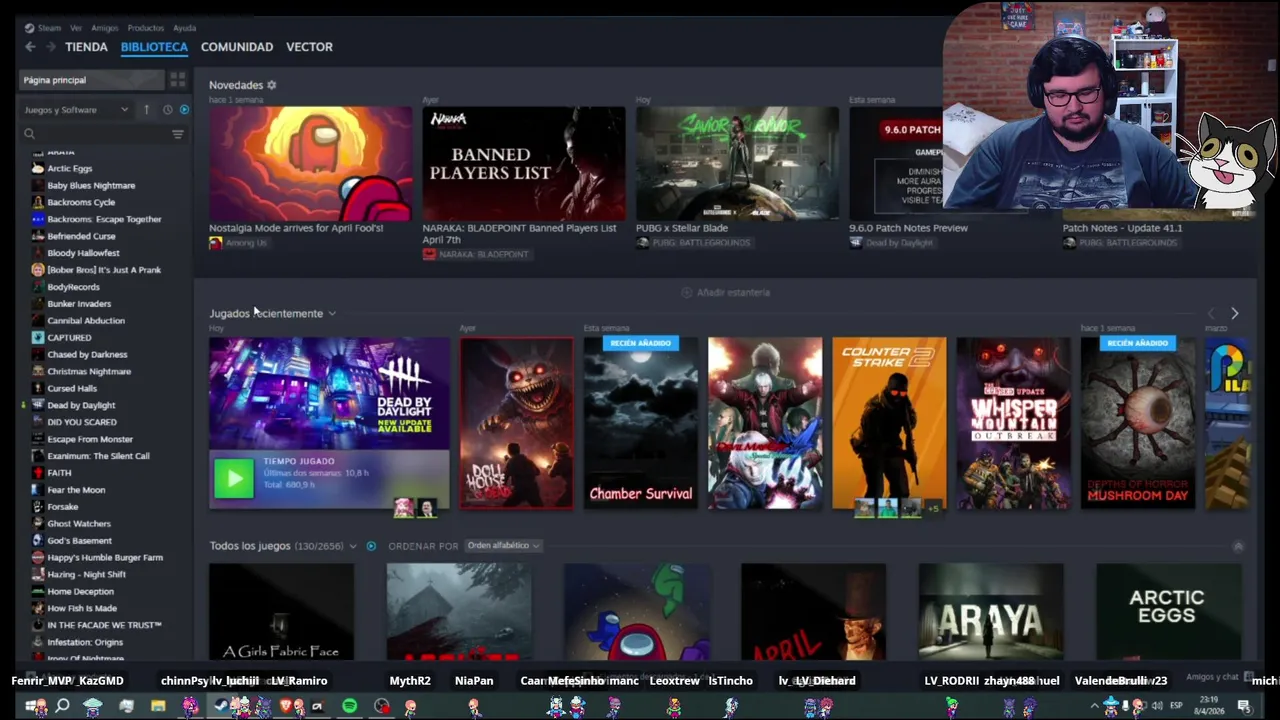This screenshot has width=1280, height=720.
Task: Select Cannibal Abduction in sidebar
Action: (86, 321)
